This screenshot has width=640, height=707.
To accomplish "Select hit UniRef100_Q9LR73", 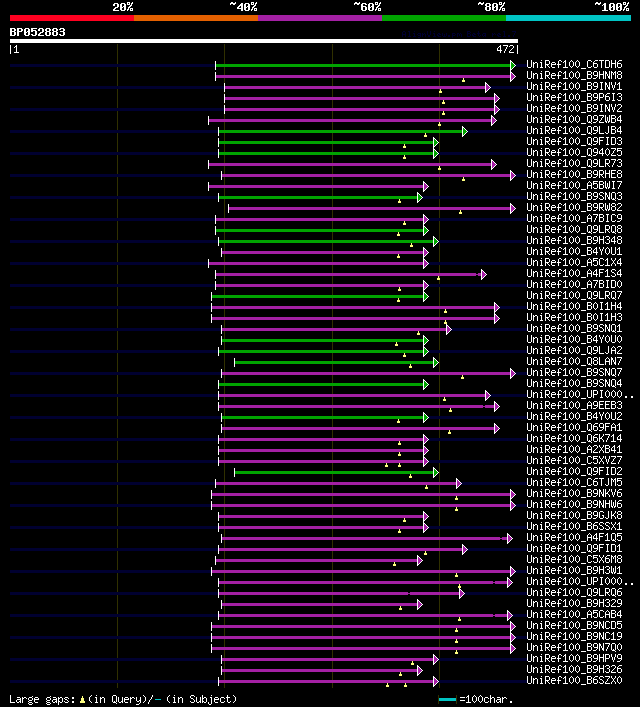I will pyautogui.click(x=574, y=163).
